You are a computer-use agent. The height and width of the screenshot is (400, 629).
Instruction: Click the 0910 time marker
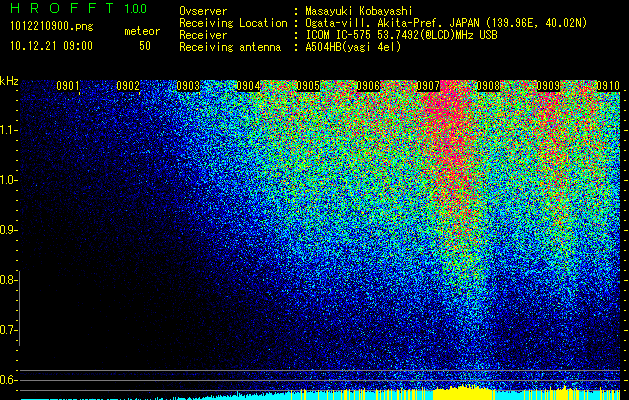[608, 86]
